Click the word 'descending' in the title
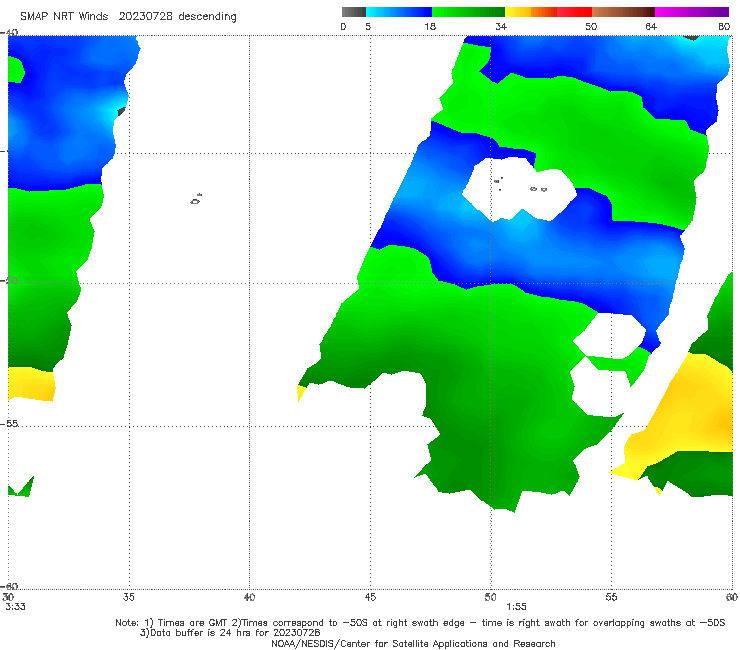Image resolution: width=740 pixels, height=650 pixels. 208,17
